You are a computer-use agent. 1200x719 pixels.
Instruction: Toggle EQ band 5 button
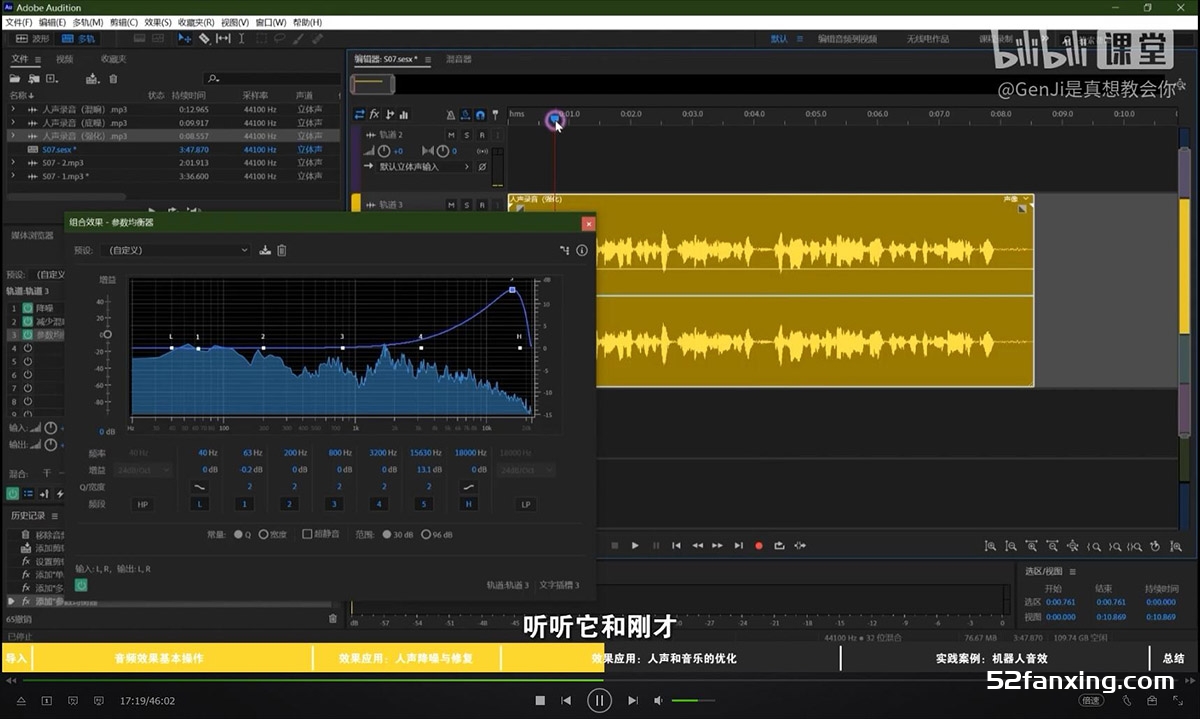(424, 505)
